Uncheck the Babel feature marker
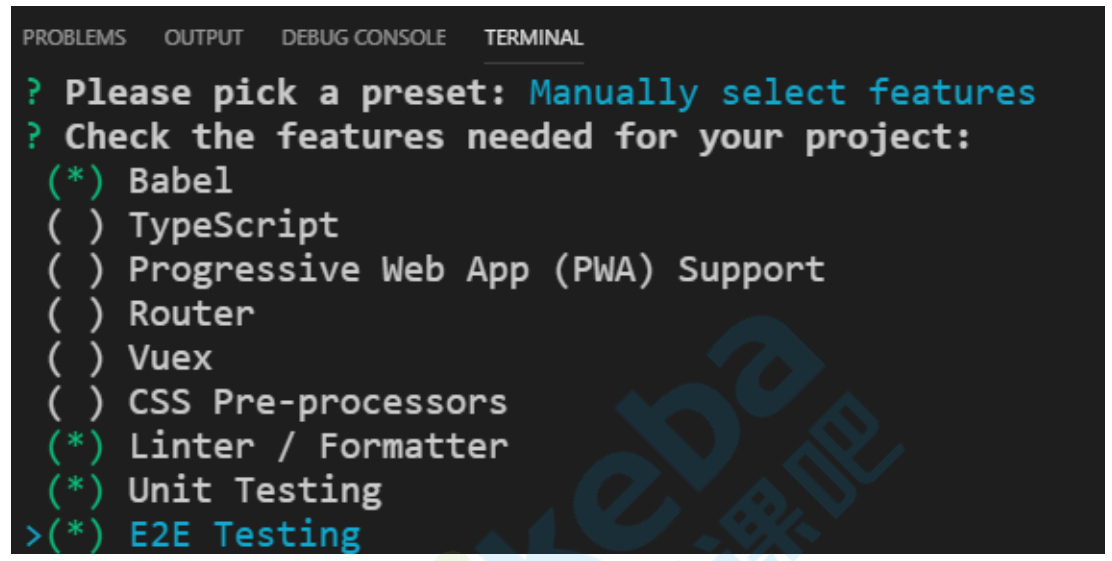This screenshot has width=1112, height=561. pos(75,182)
